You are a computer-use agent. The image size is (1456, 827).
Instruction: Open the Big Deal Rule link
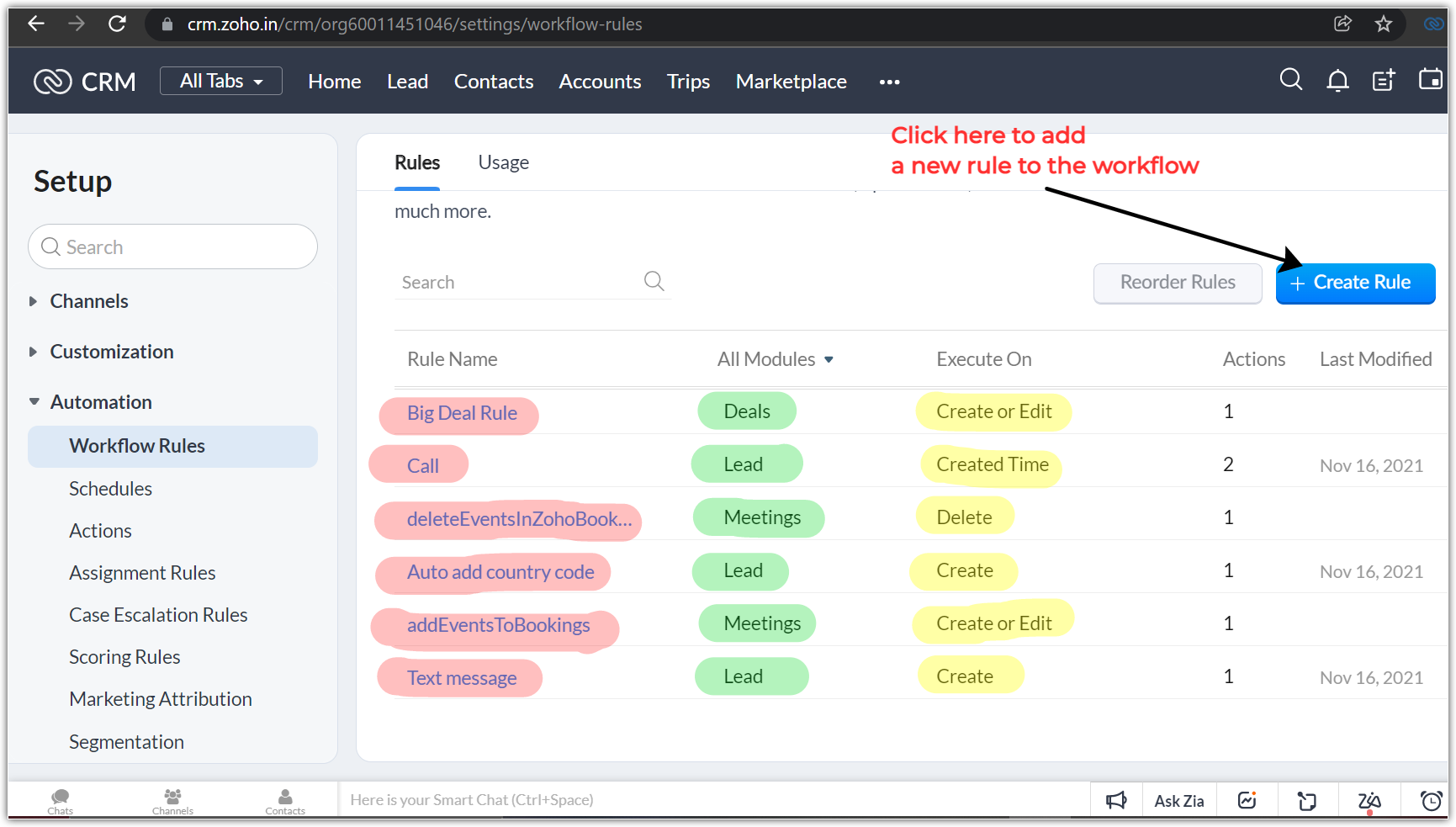click(462, 413)
